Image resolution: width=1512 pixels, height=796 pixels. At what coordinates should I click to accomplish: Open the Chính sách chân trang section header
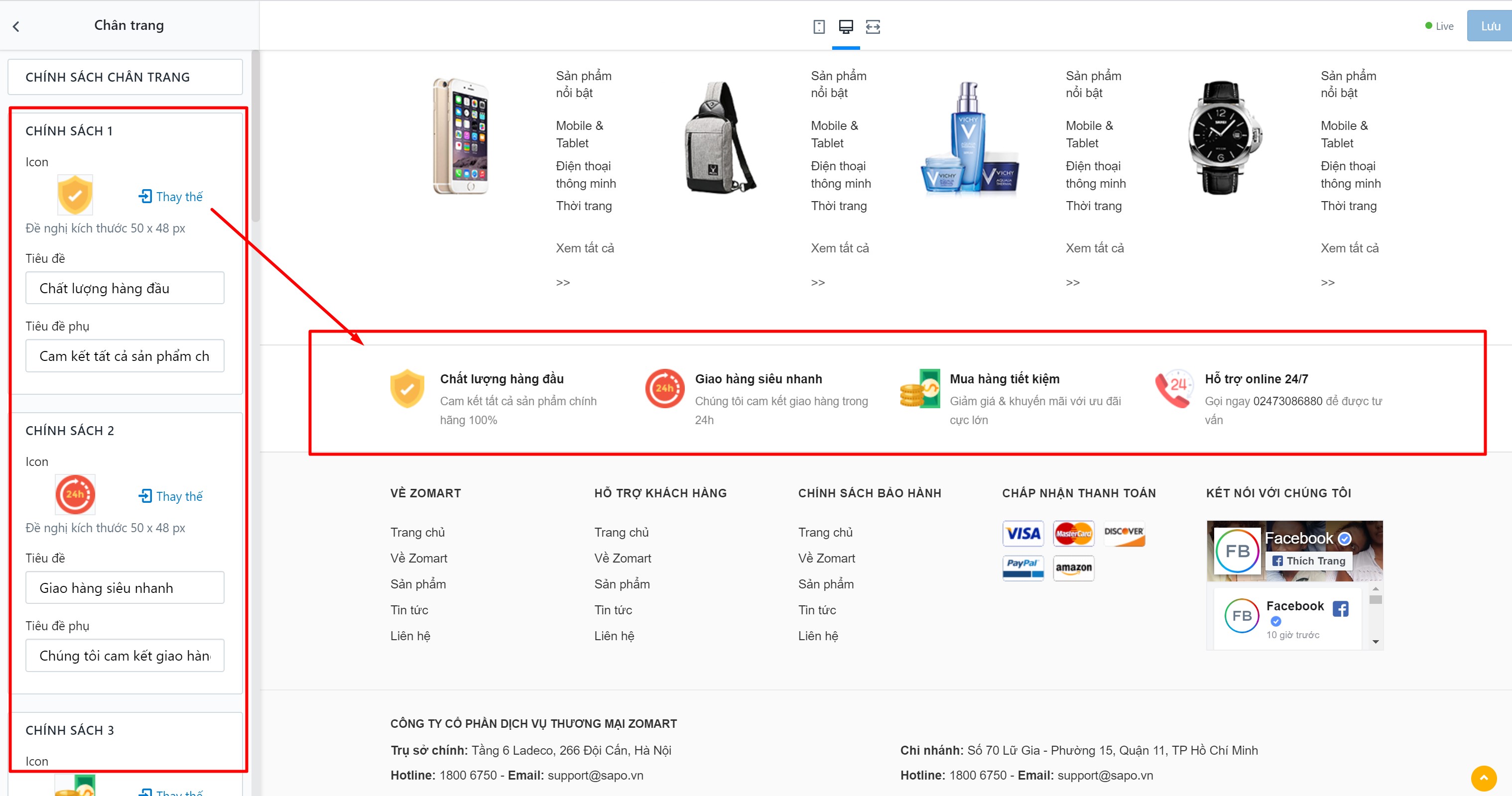125,77
